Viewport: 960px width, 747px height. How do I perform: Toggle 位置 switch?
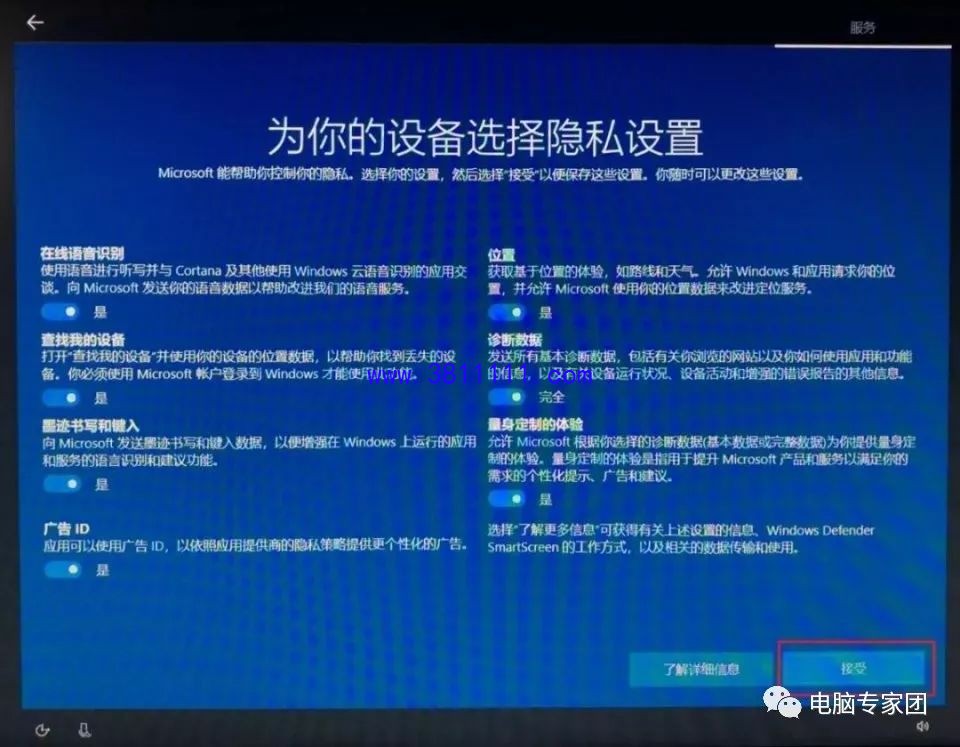point(507,312)
